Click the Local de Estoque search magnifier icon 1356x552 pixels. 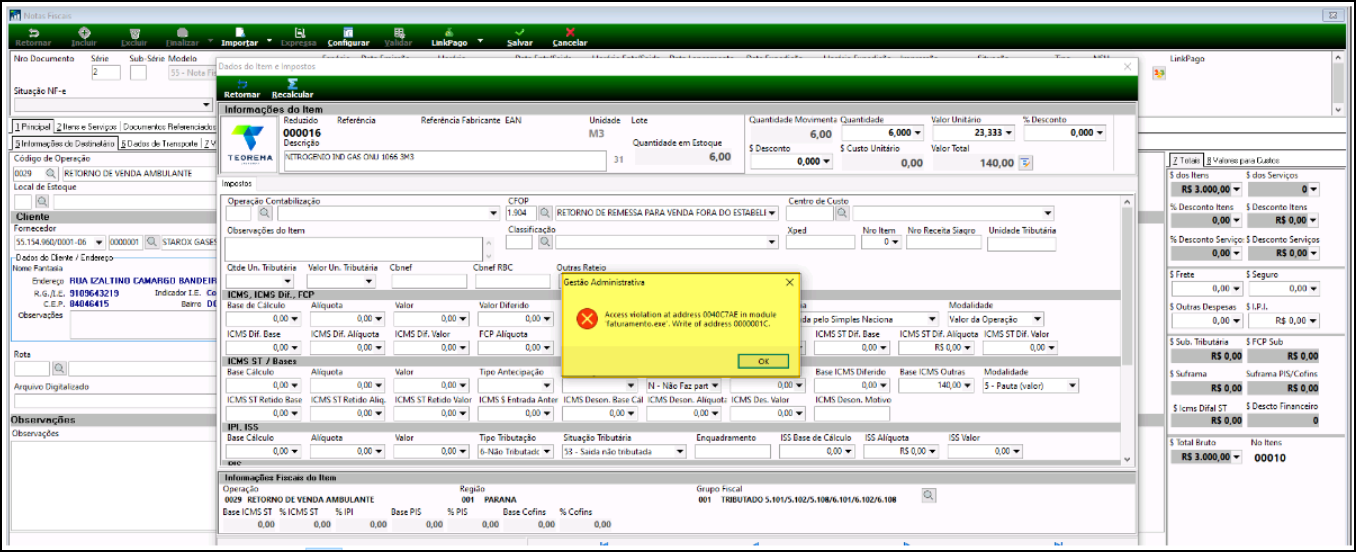[x=40, y=202]
